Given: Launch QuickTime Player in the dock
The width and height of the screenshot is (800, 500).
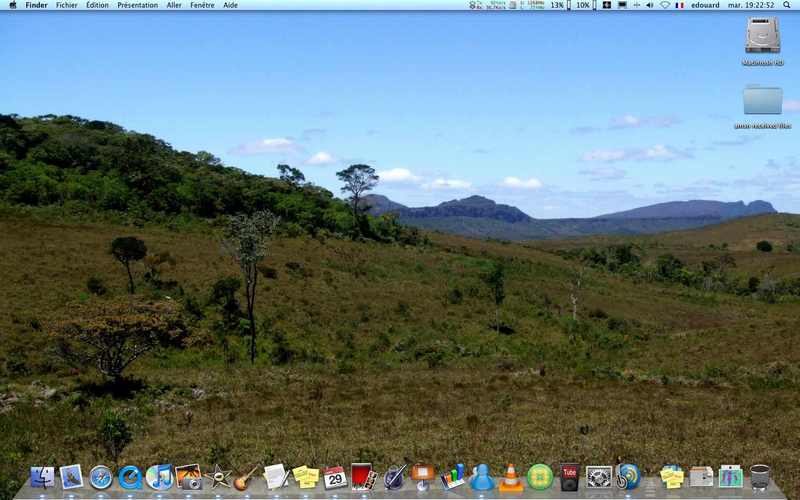Looking at the screenshot, I should (130, 478).
